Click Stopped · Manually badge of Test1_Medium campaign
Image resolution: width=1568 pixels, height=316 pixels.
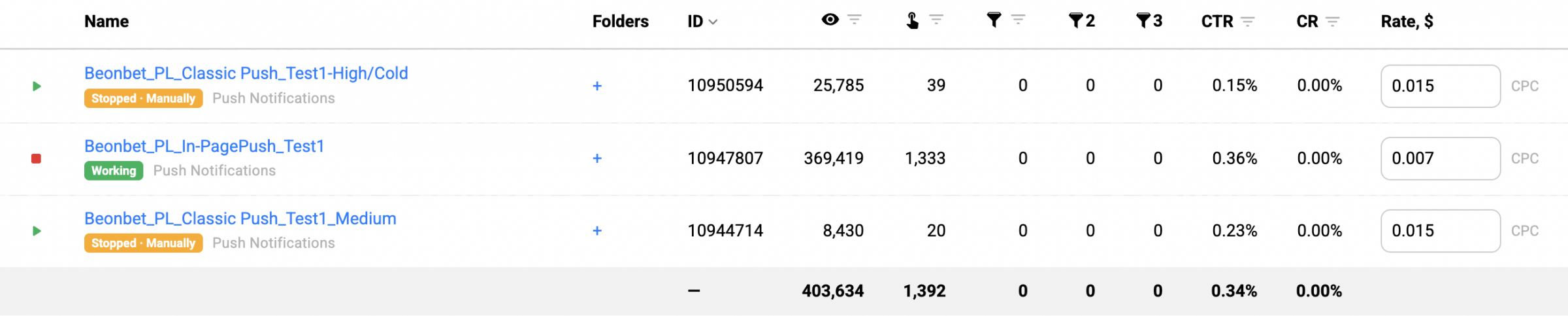(143, 243)
